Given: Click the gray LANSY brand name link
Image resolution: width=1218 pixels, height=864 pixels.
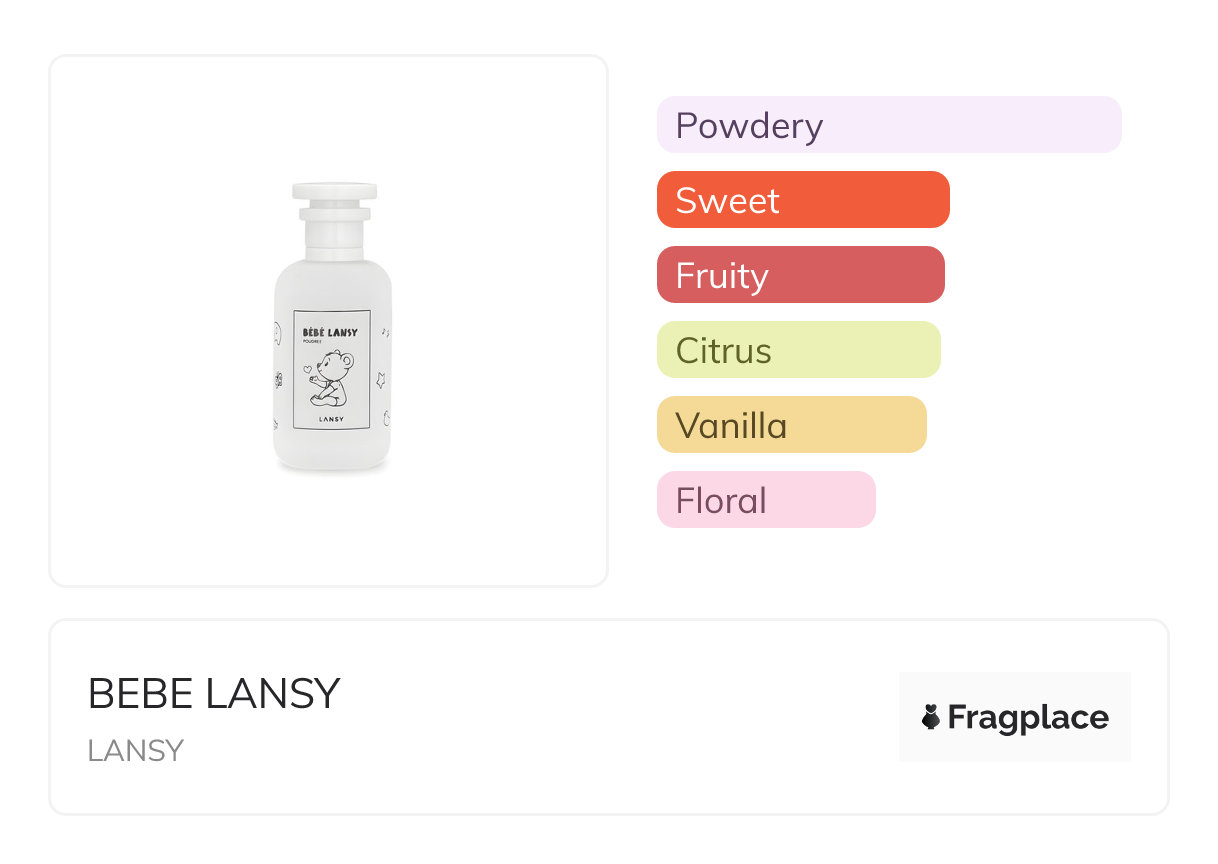Looking at the screenshot, I should click(x=136, y=751).
